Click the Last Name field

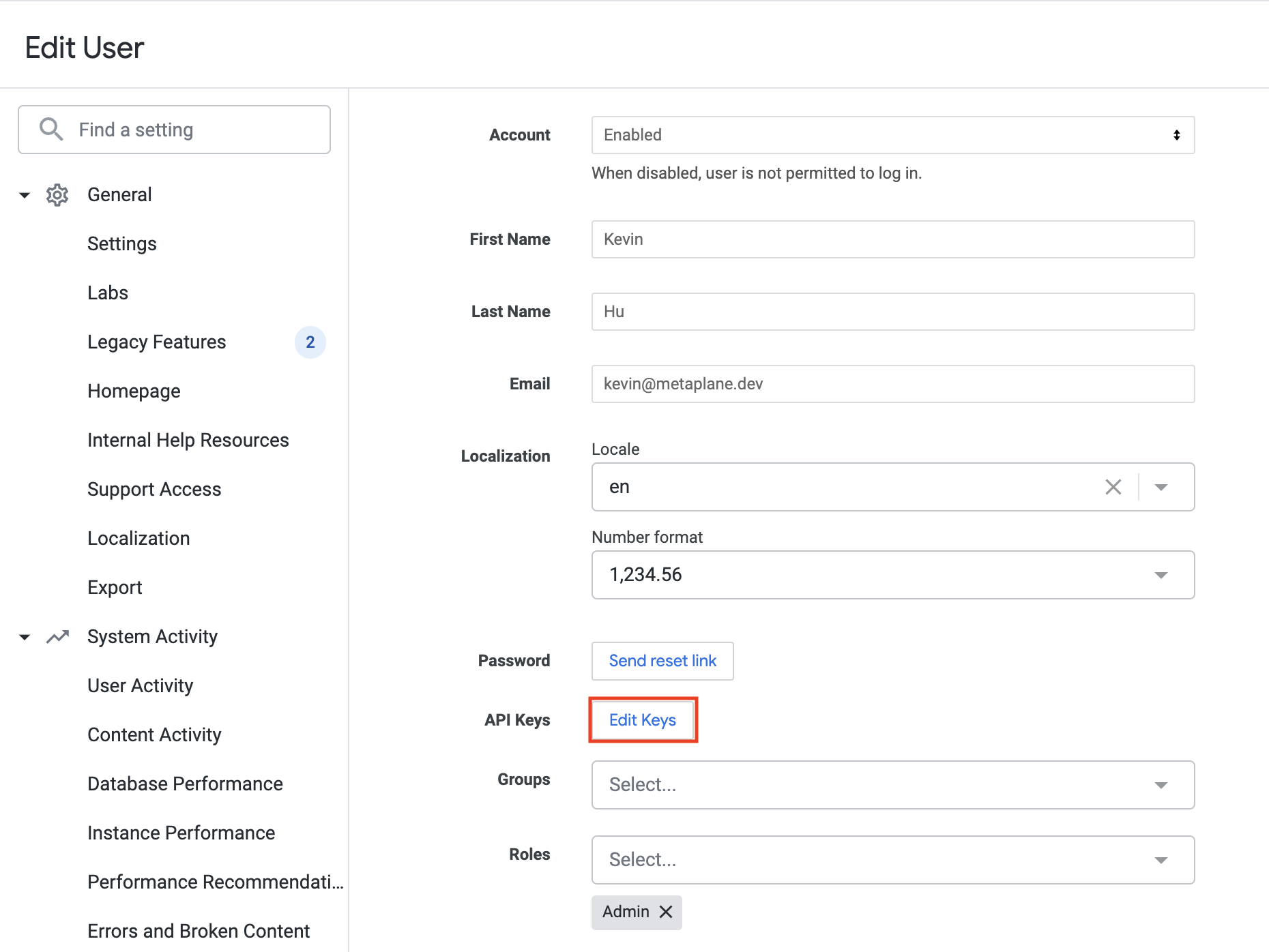pos(893,312)
